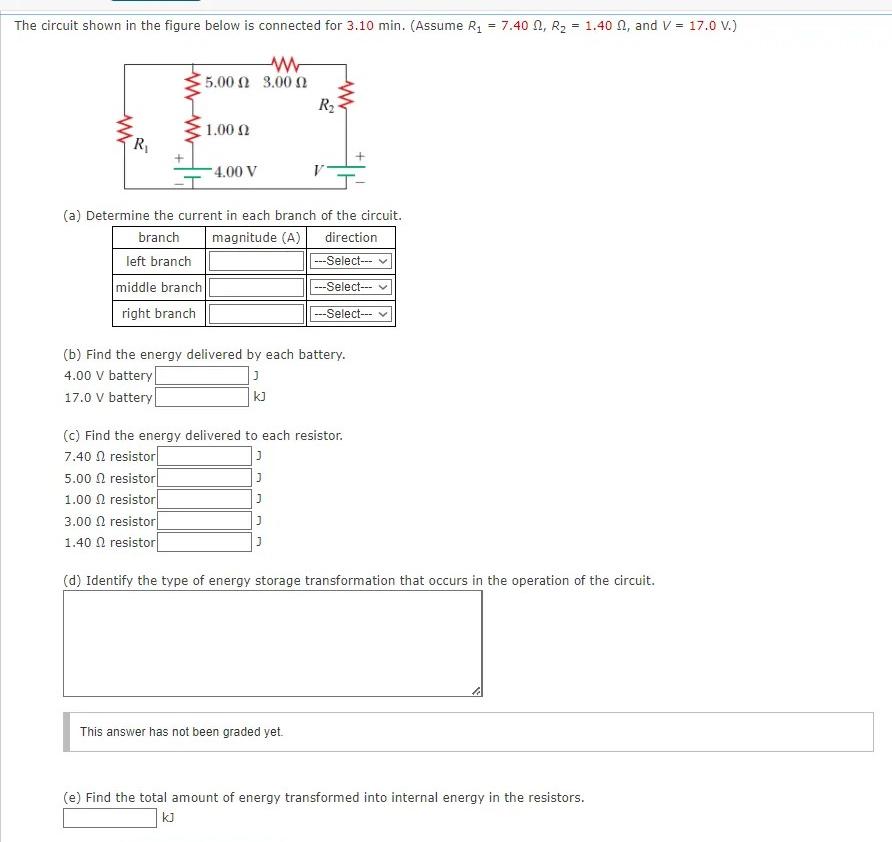Click the 'right branch' row label
Viewport: 892px width, 842px height.
(159, 313)
